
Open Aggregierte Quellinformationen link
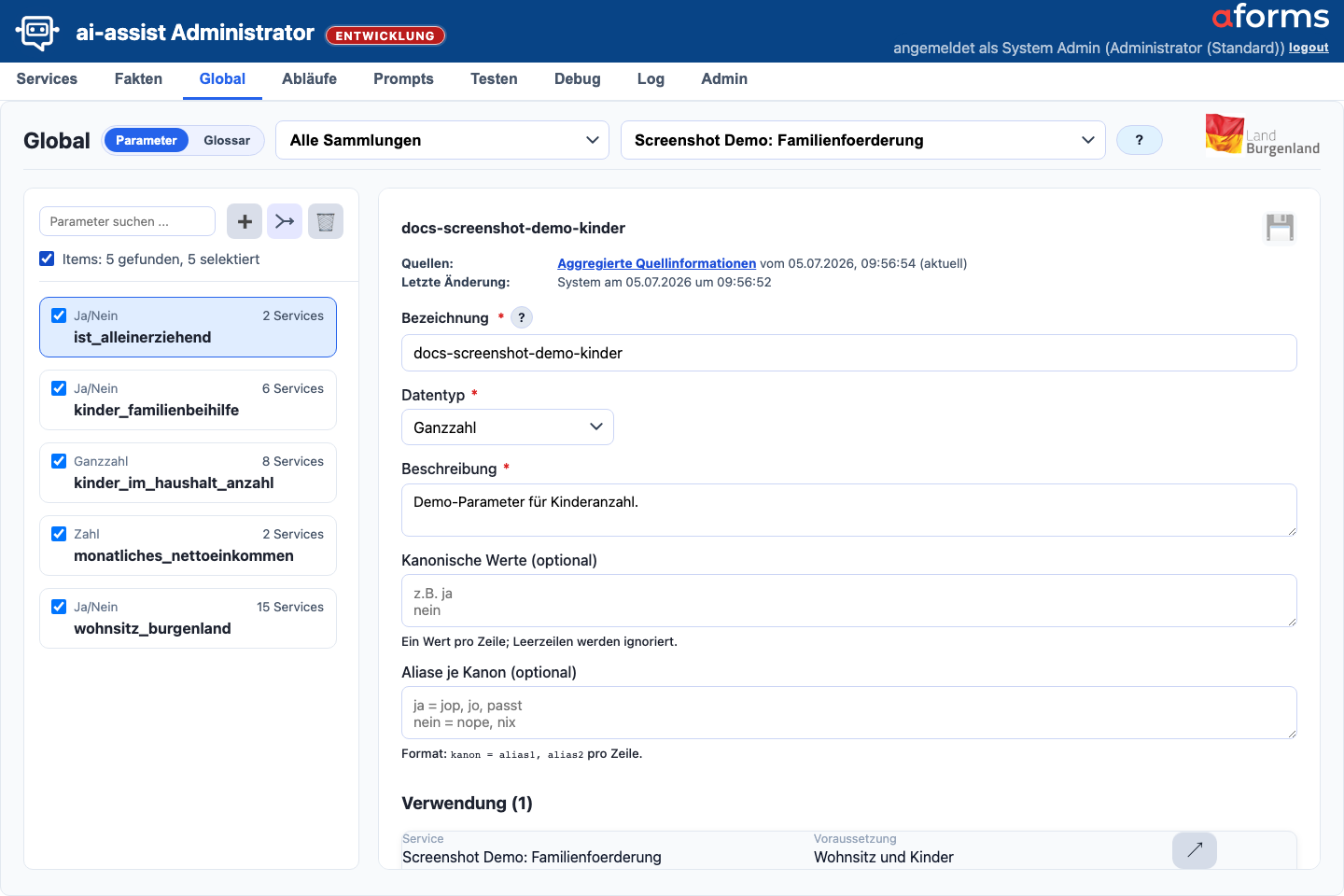(656, 263)
